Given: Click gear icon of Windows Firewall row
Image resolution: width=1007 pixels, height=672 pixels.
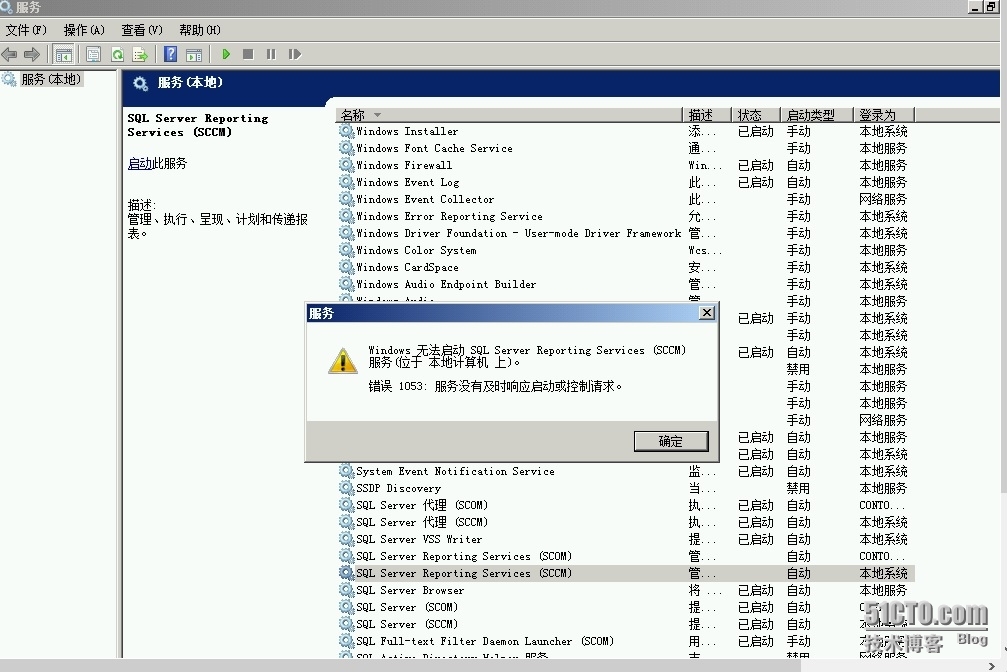Looking at the screenshot, I should pyautogui.click(x=347, y=165).
